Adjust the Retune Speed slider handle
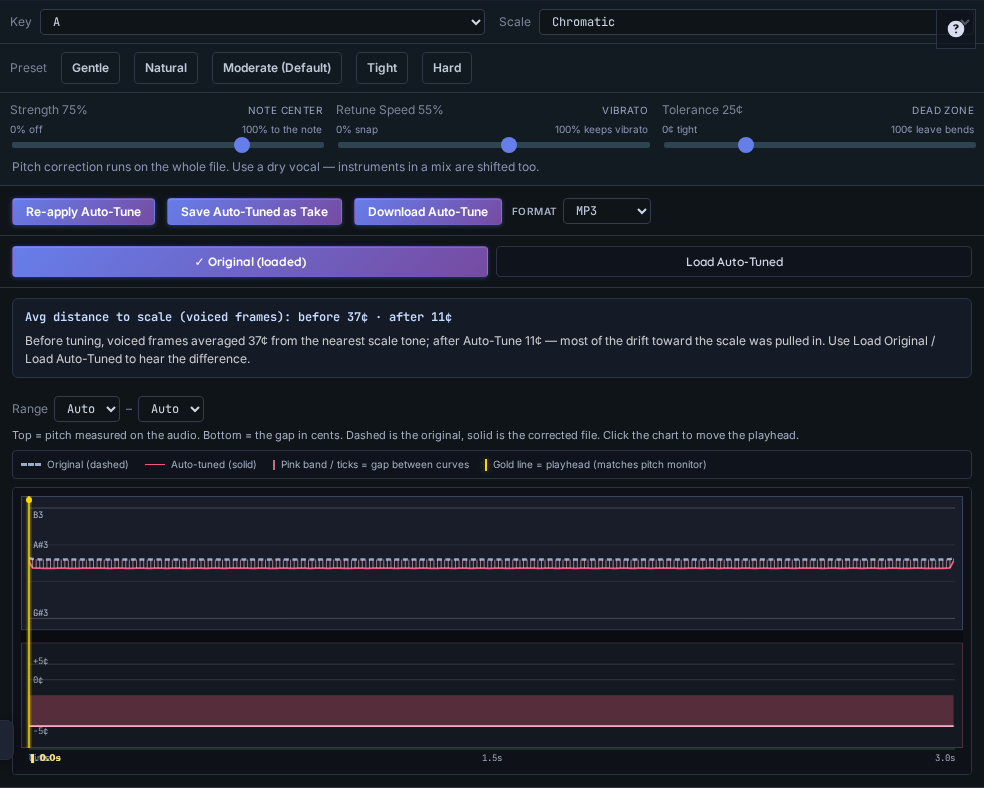Image resolution: width=984 pixels, height=789 pixels. pyautogui.click(x=509, y=145)
